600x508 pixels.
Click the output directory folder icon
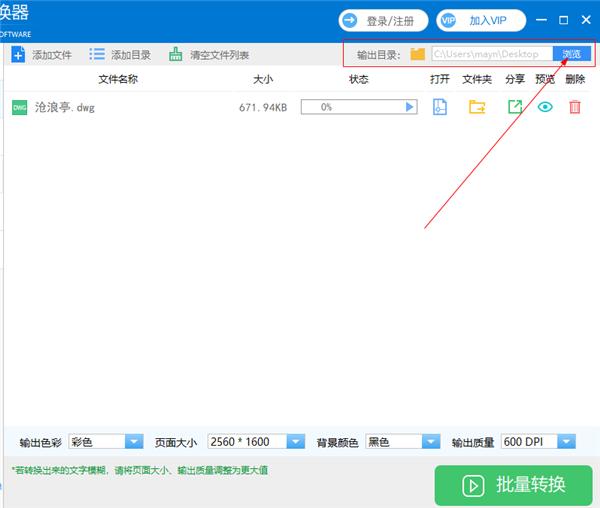pyautogui.click(x=417, y=54)
